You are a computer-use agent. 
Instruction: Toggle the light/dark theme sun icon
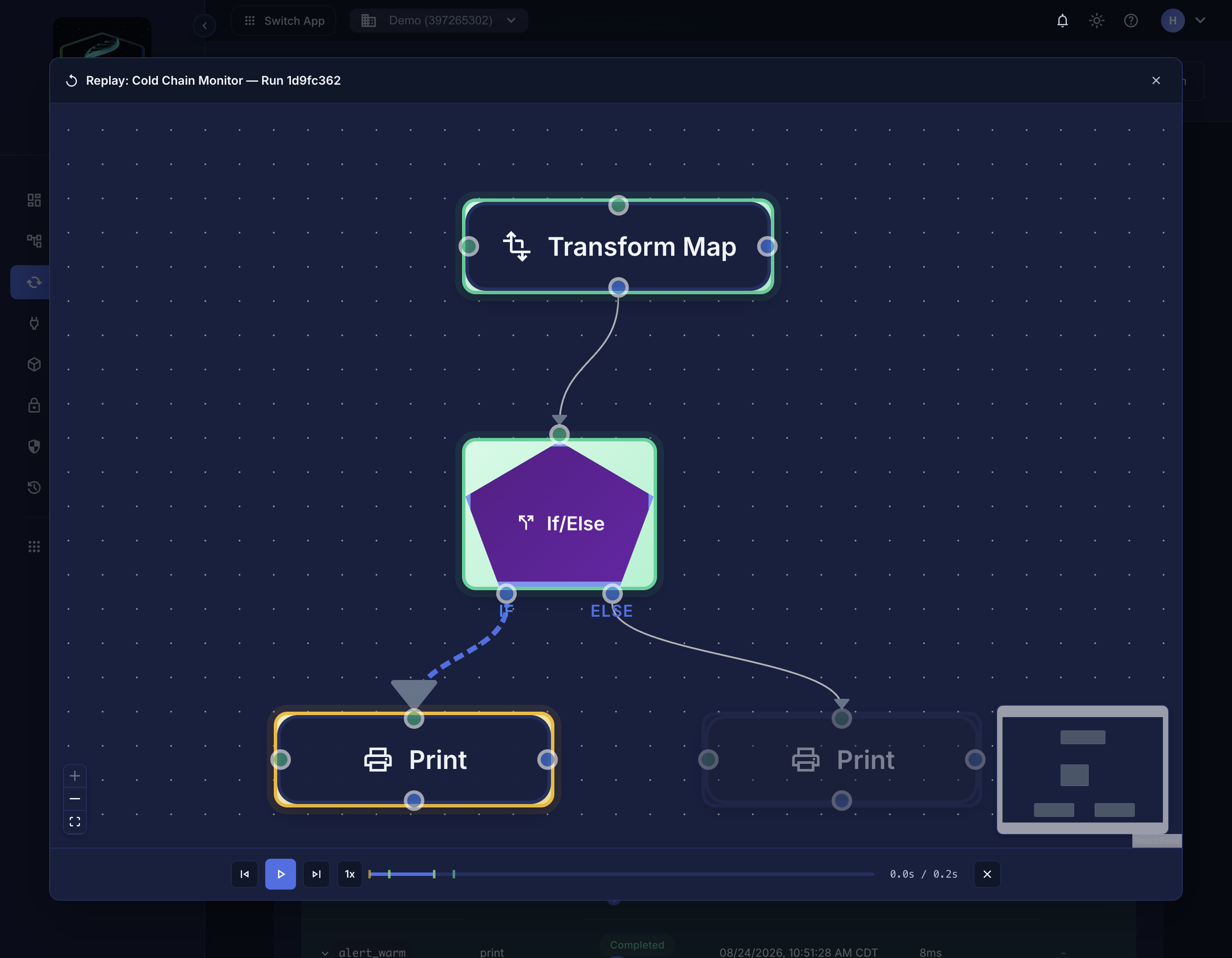coord(1097,21)
